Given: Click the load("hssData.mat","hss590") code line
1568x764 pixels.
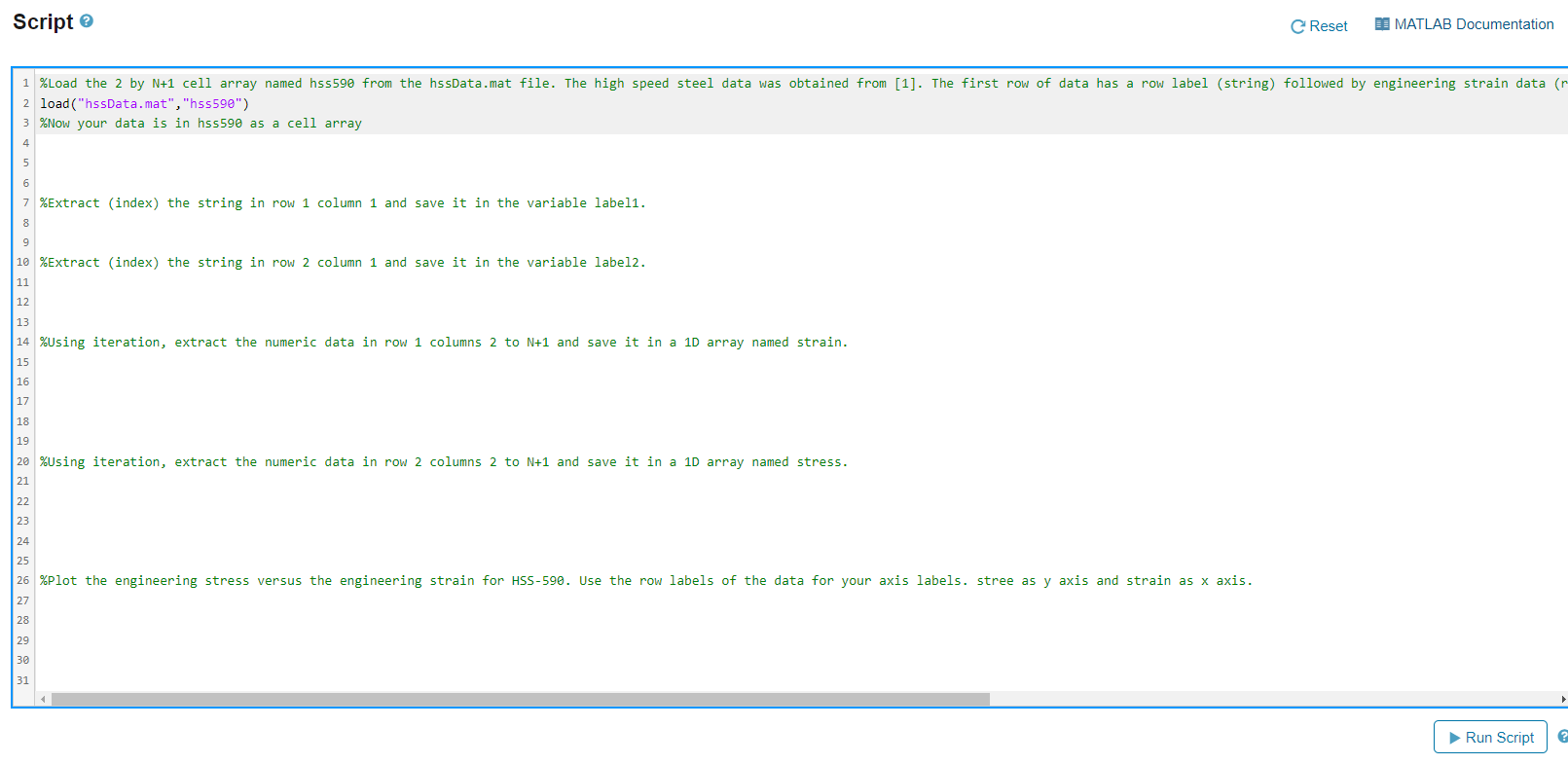Looking at the screenshot, I should pos(145,103).
